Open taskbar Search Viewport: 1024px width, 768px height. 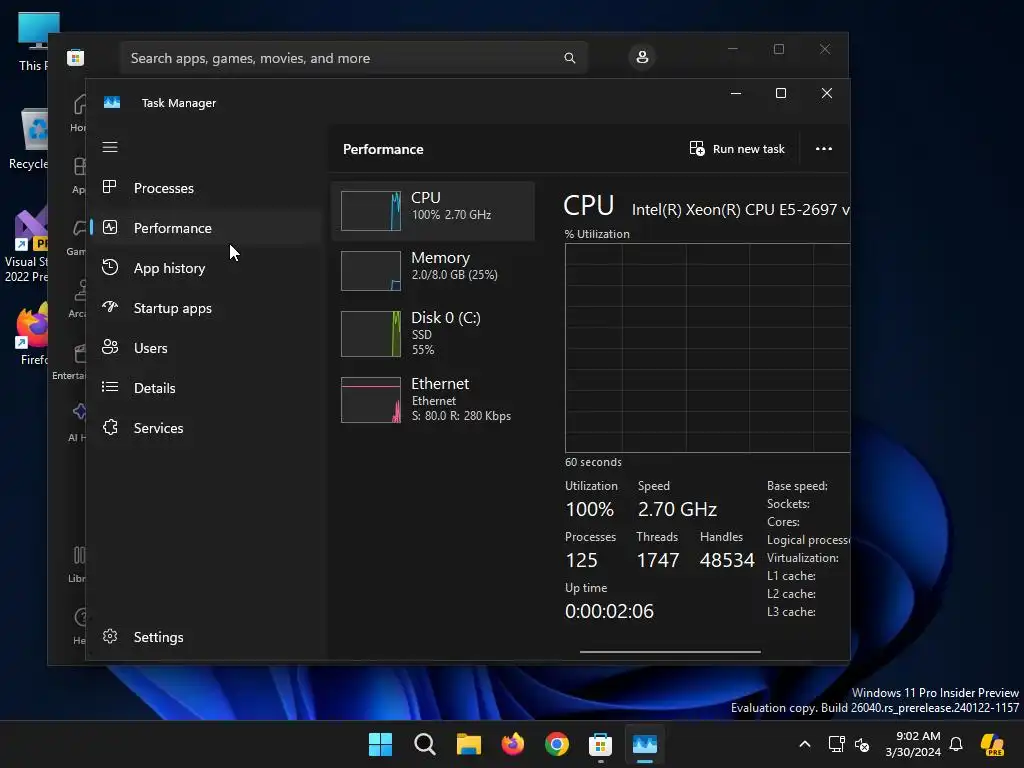pyautogui.click(x=424, y=744)
